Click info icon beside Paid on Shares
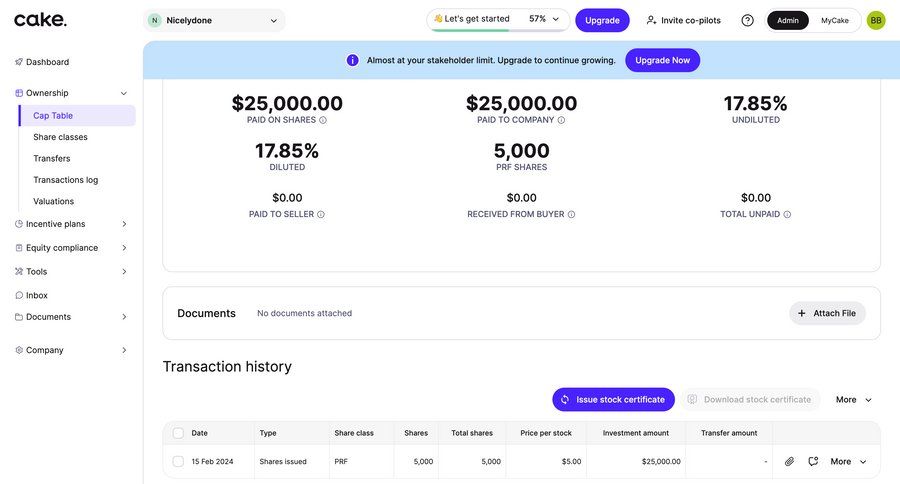 pos(323,120)
